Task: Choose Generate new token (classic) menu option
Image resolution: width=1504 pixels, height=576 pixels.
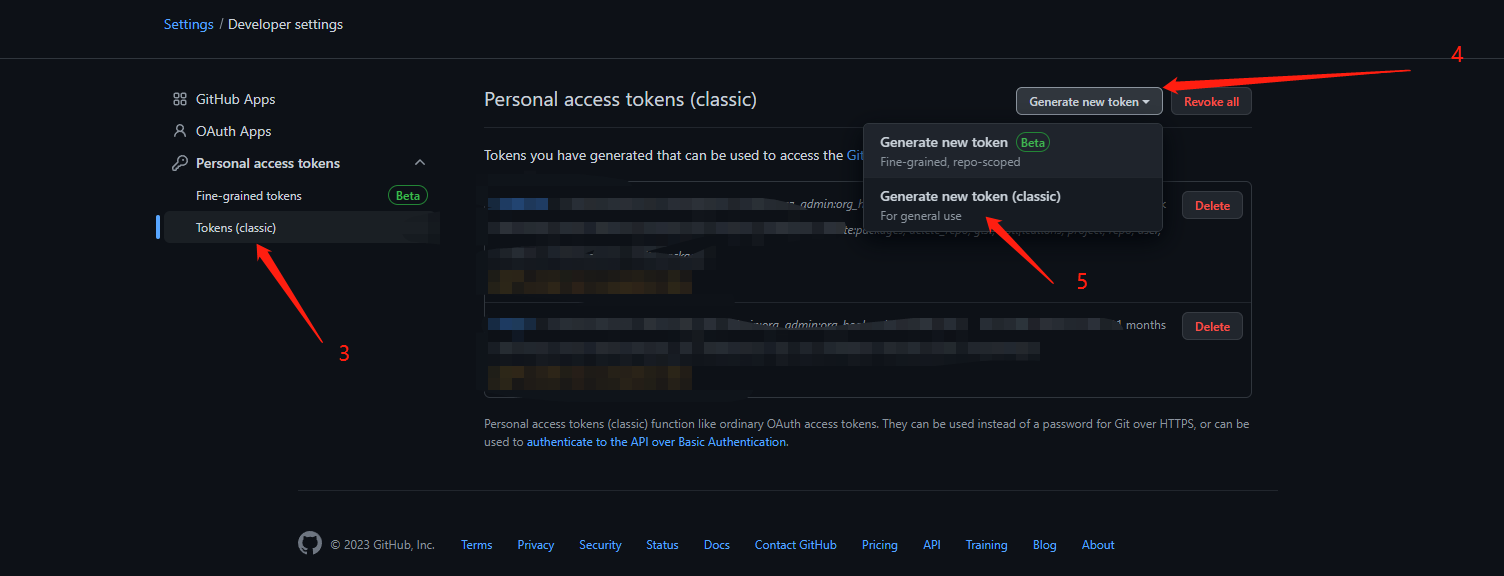Action: pos(970,197)
